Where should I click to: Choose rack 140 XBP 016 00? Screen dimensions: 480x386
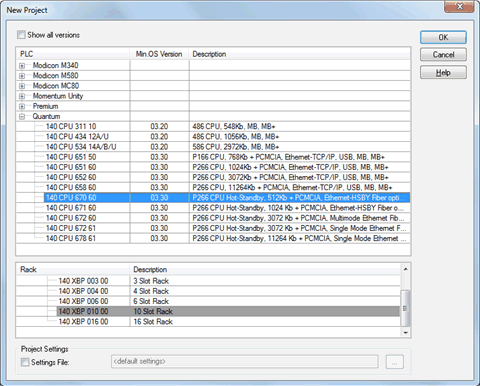[x=83, y=322]
